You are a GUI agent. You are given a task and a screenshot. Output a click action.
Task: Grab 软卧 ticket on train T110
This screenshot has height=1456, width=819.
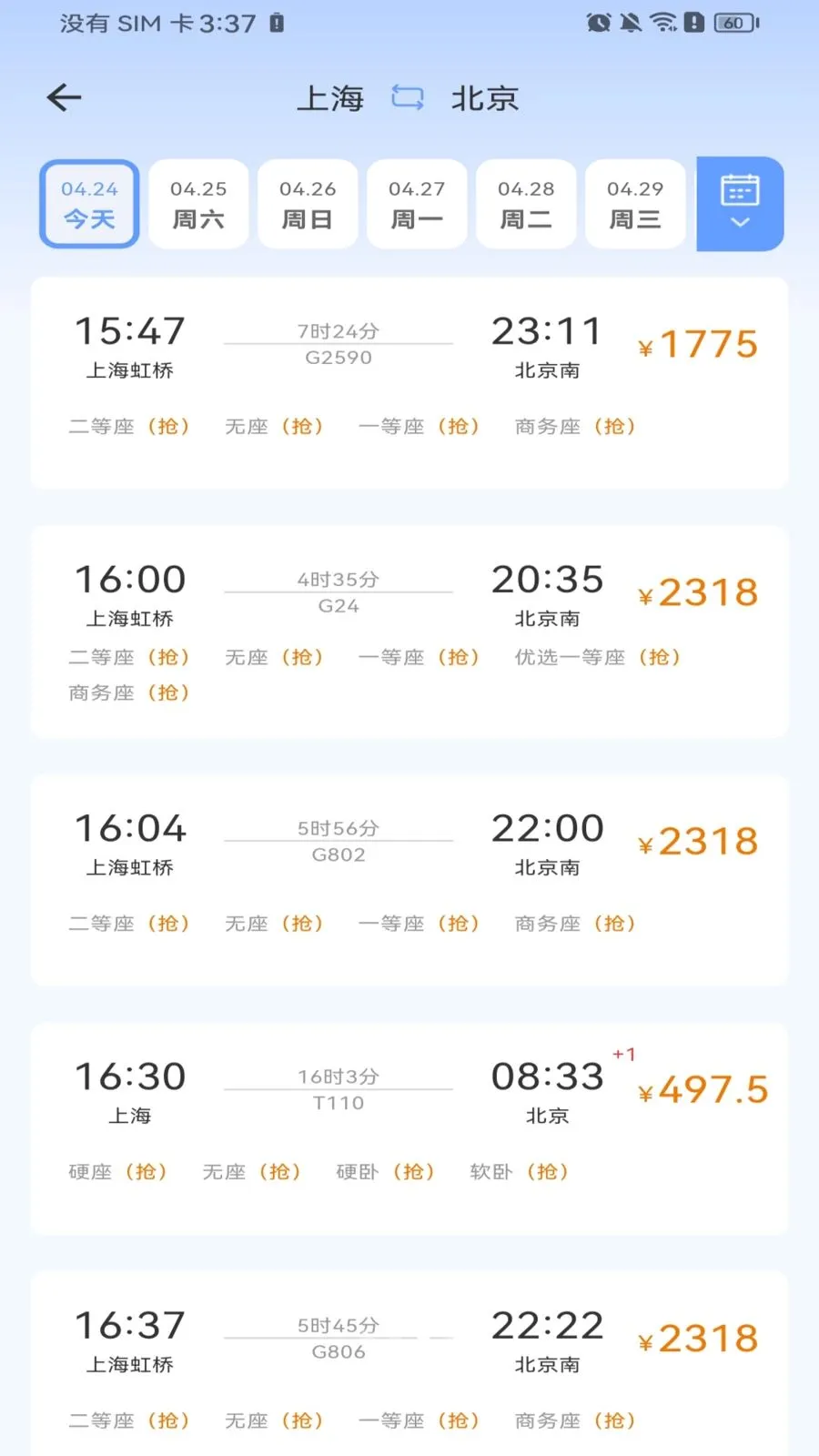click(x=518, y=1172)
